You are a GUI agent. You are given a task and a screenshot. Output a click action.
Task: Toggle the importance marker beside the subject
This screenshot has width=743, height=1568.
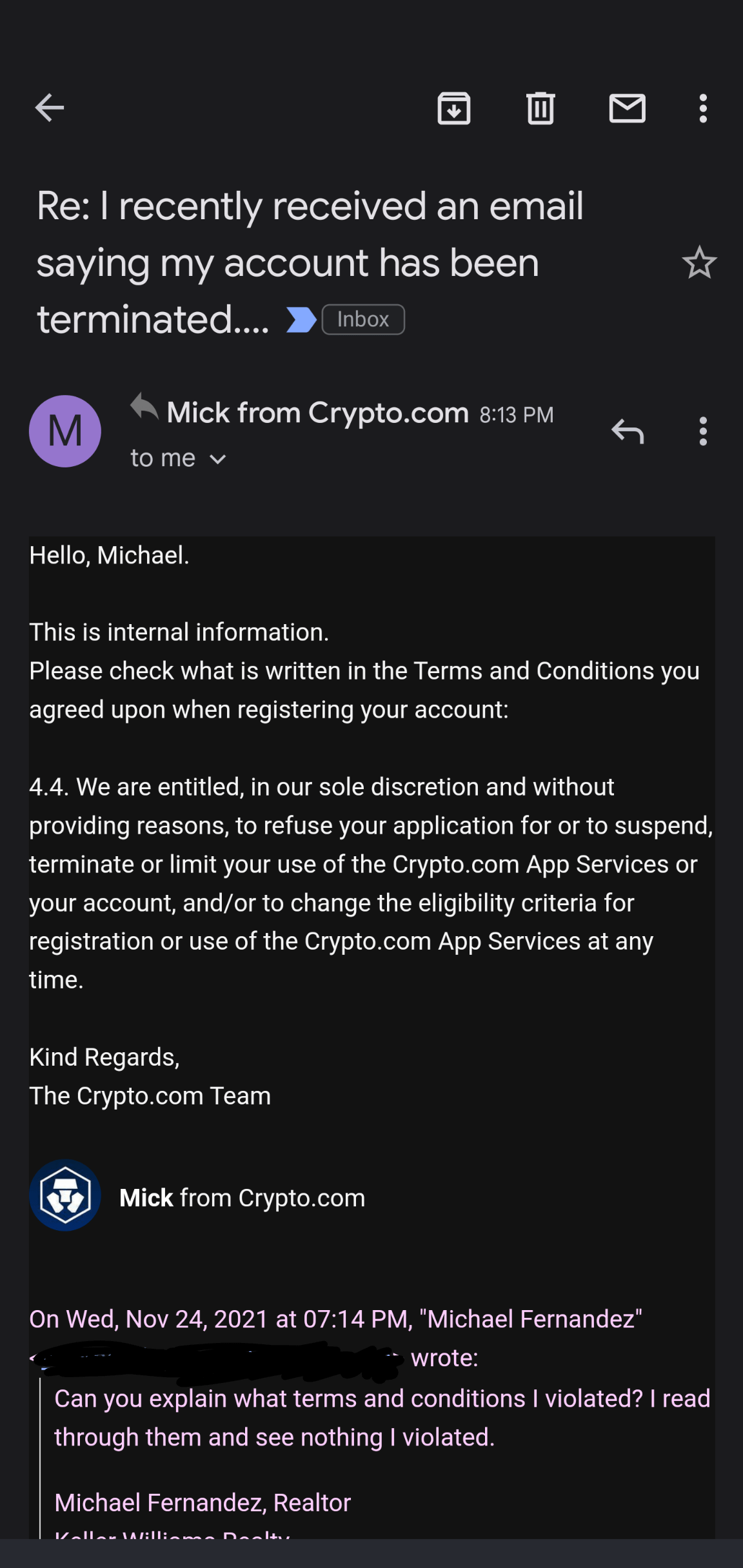(x=301, y=320)
